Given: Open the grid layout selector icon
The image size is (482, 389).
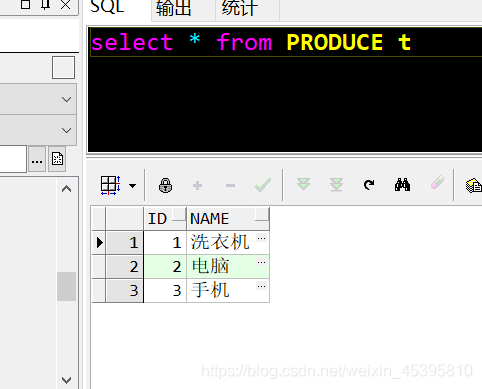Looking at the screenshot, I should tap(110, 185).
